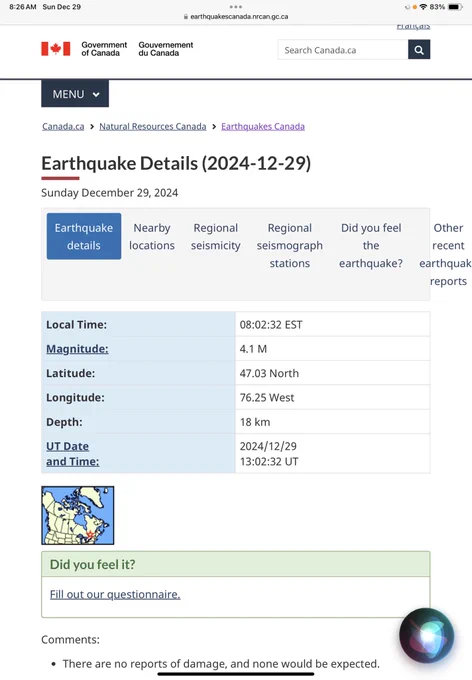Tap the earthquakescanada.nrcan.gc.ca address bar
This screenshot has width=472, height=680.
[239, 16]
